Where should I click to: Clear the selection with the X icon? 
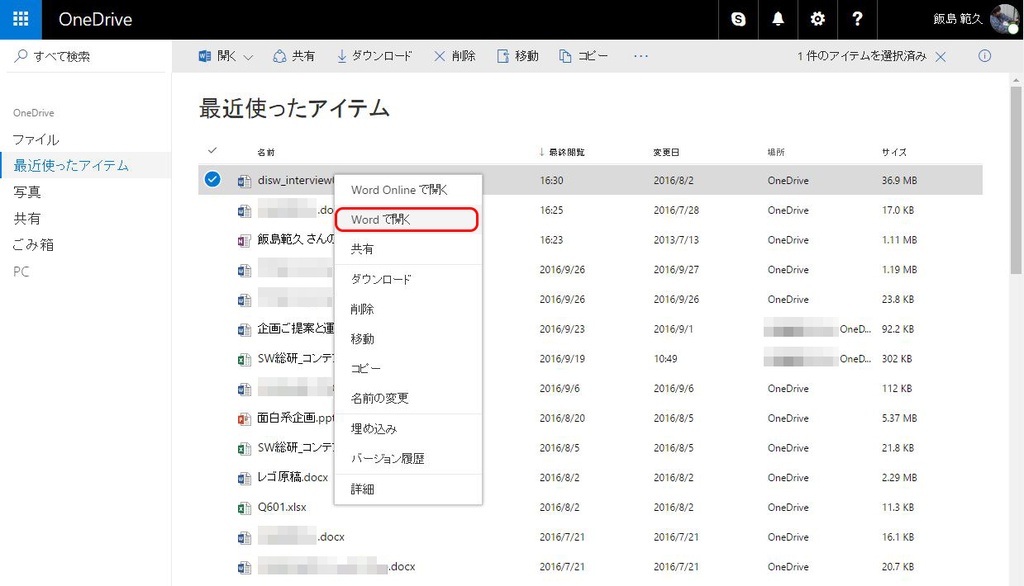point(940,57)
